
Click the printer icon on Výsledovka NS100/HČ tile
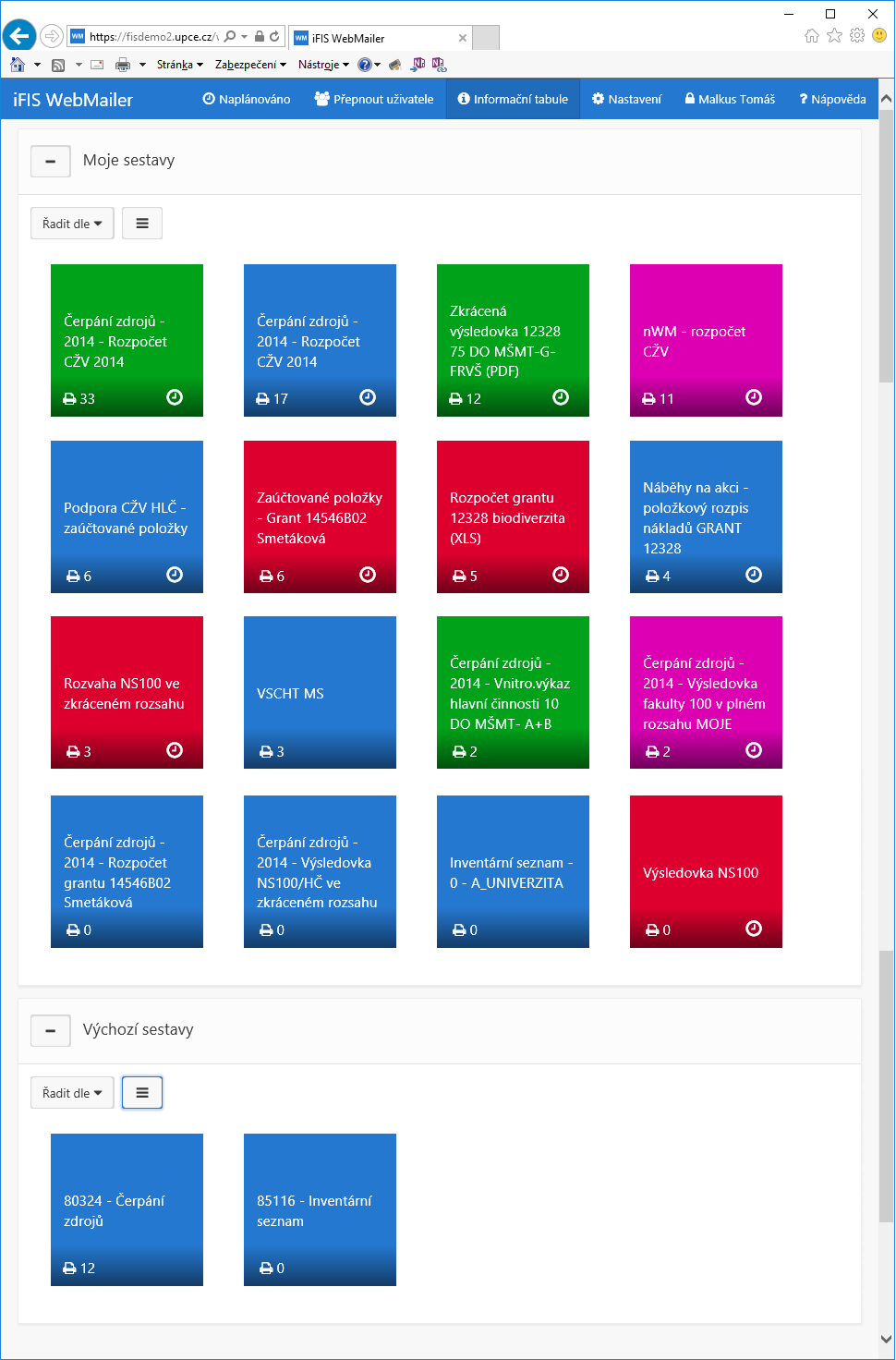(266, 930)
